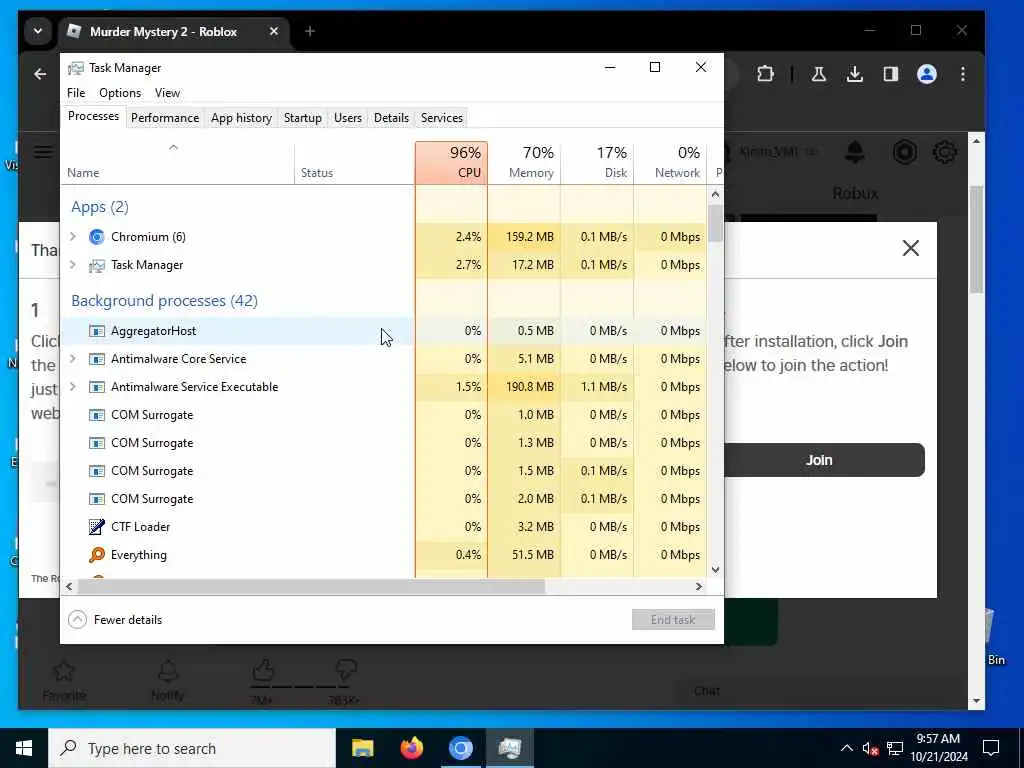Screen dimensions: 1024x768
Task: Click the End task button
Action: pyautogui.click(x=673, y=620)
